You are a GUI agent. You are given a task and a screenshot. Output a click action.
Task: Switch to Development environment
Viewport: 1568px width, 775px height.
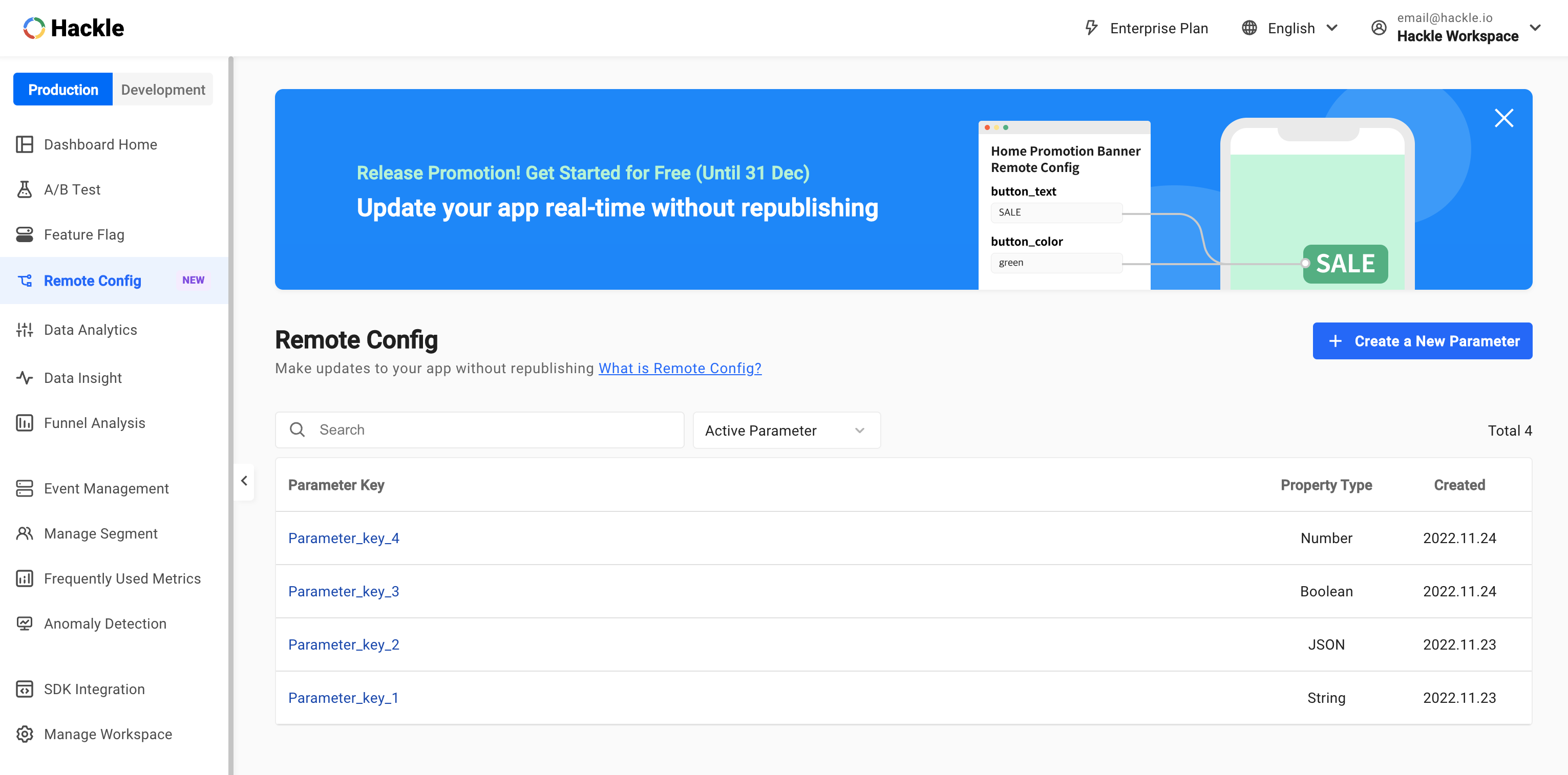tap(162, 90)
